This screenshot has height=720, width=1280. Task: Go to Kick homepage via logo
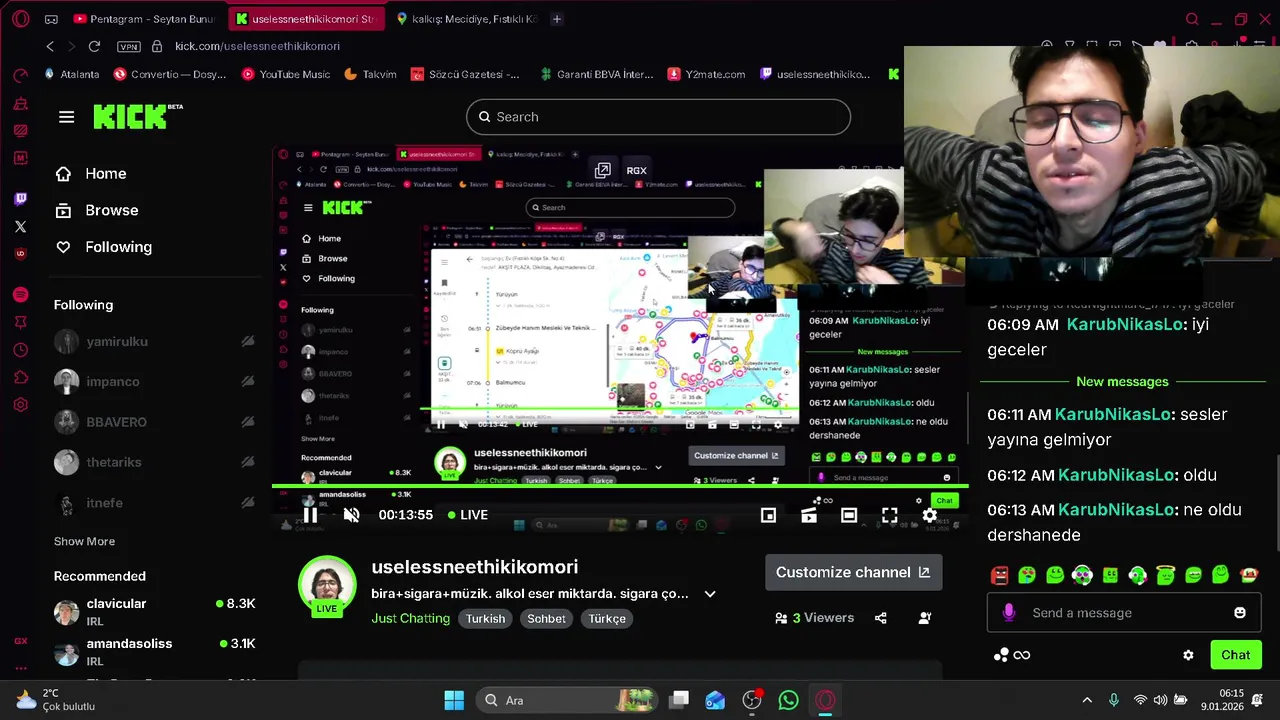(x=137, y=116)
